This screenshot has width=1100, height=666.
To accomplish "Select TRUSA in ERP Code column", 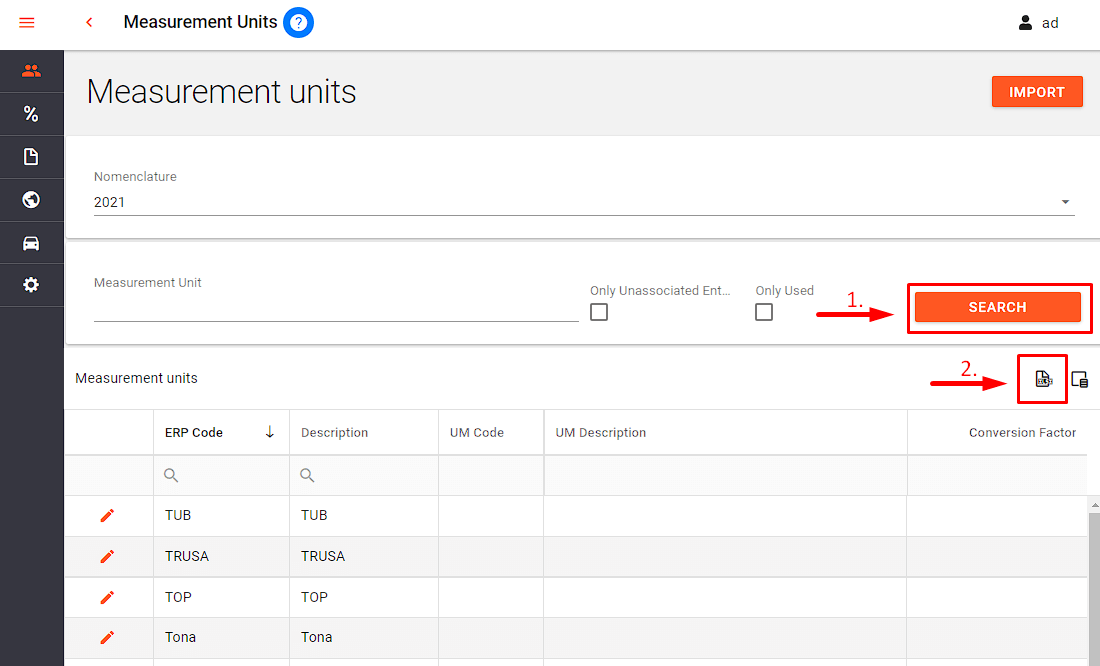I will 187,556.
